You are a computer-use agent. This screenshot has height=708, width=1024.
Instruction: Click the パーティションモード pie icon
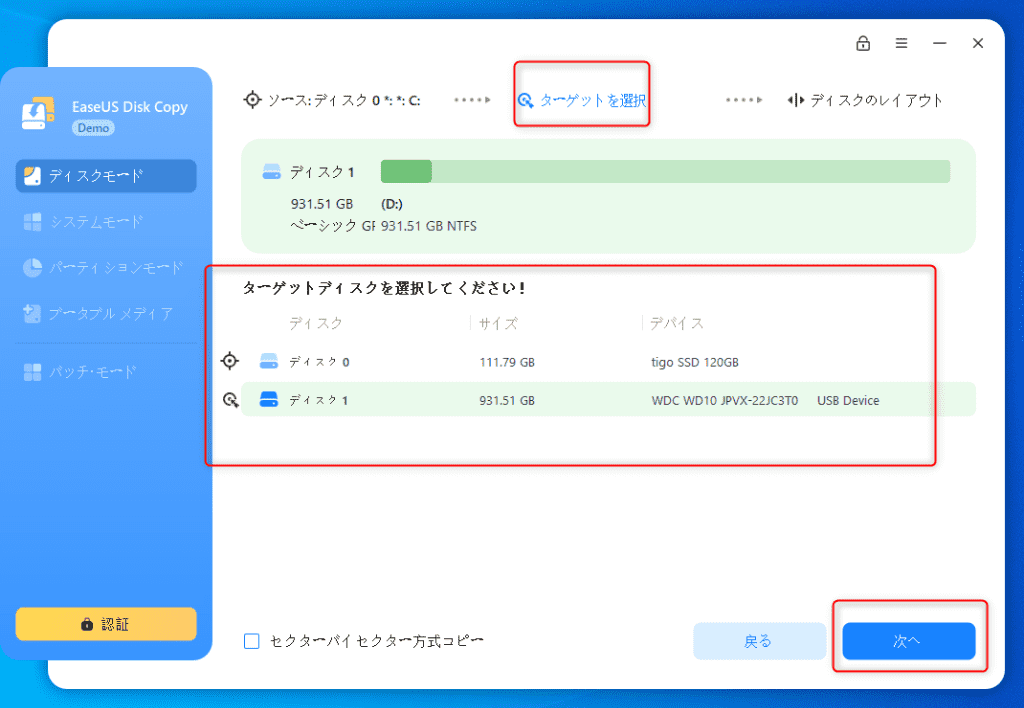[32, 268]
